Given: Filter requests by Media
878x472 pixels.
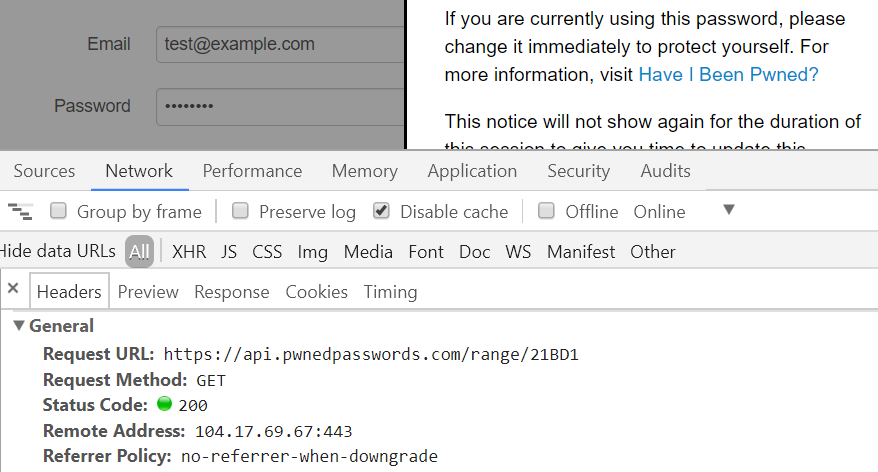Looking at the screenshot, I should point(368,252).
